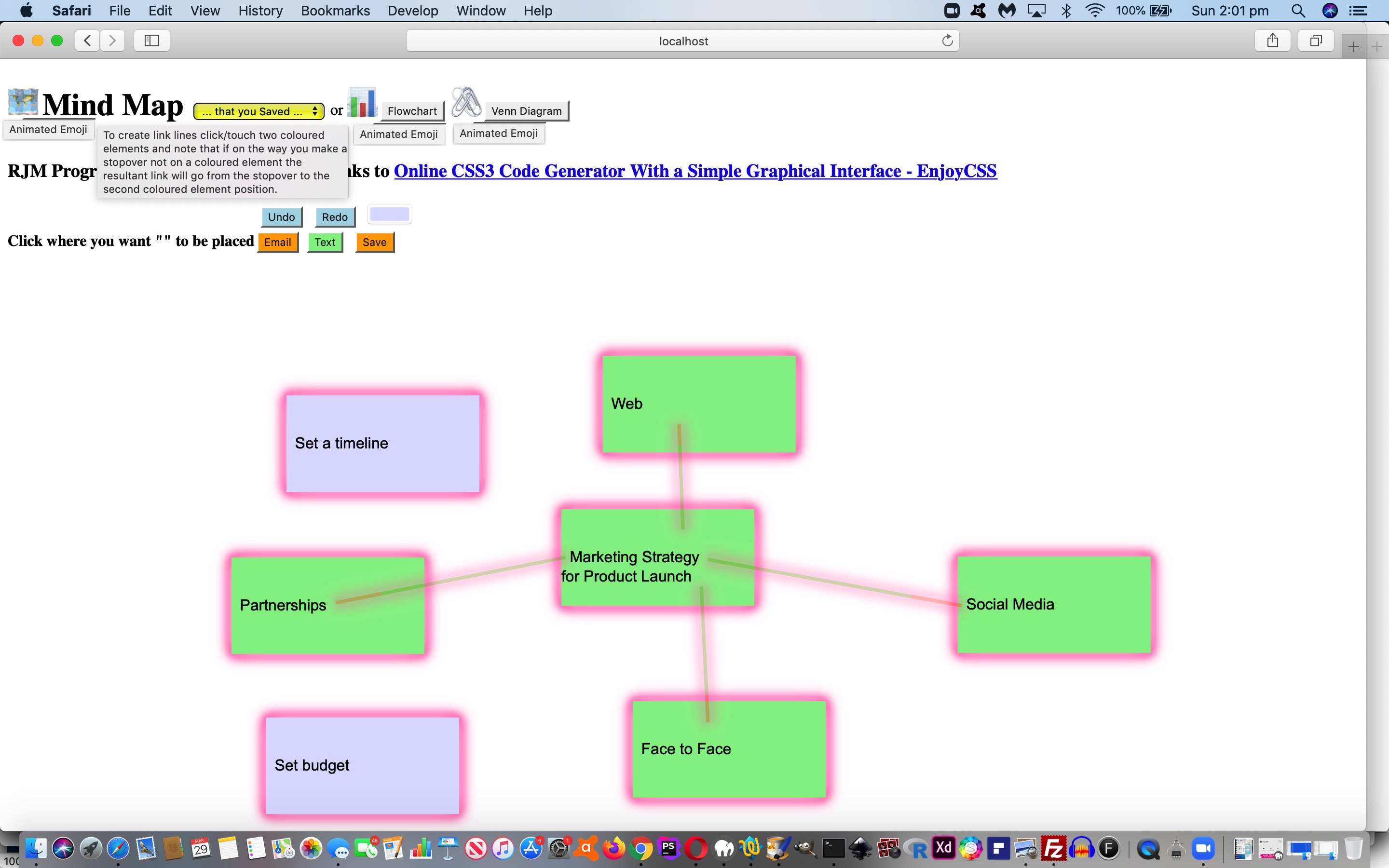
Task: Click the Bluetooth status icon
Action: pos(1066,10)
